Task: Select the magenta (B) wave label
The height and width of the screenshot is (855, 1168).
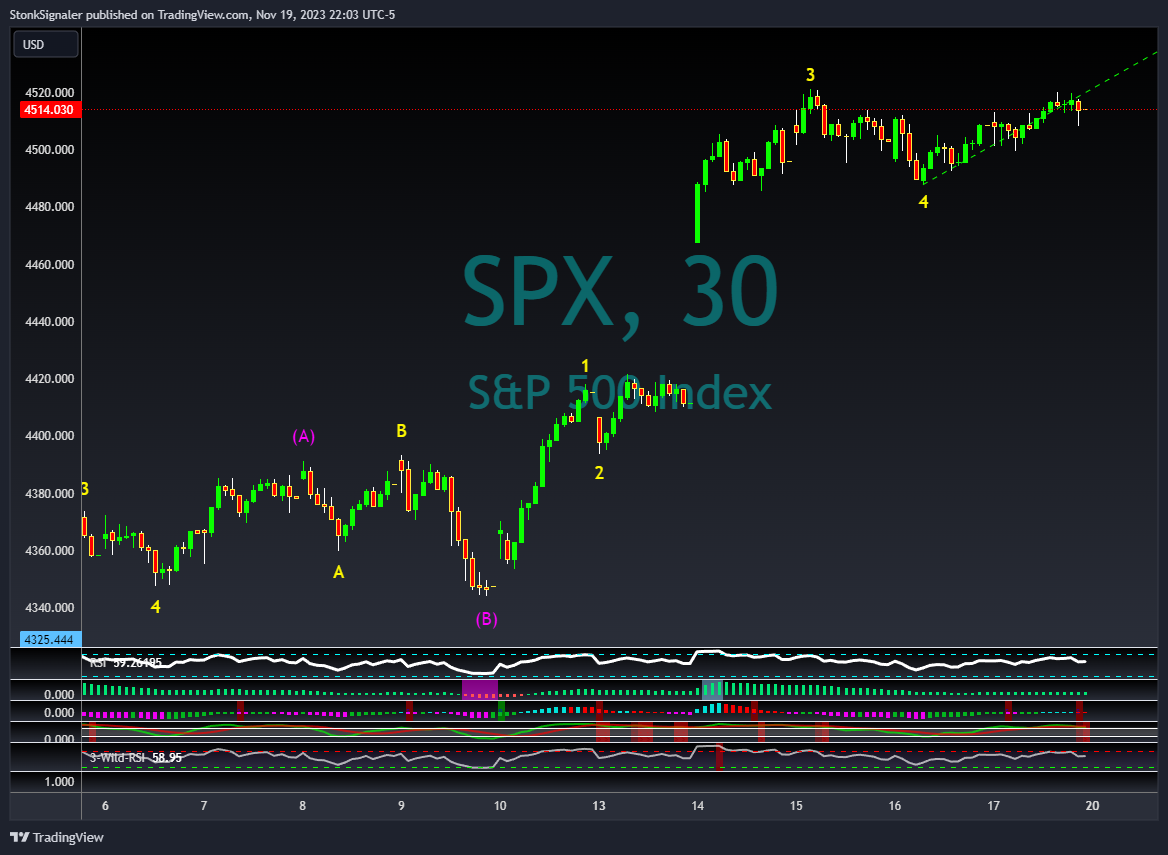Action: pyautogui.click(x=486, y=619)
